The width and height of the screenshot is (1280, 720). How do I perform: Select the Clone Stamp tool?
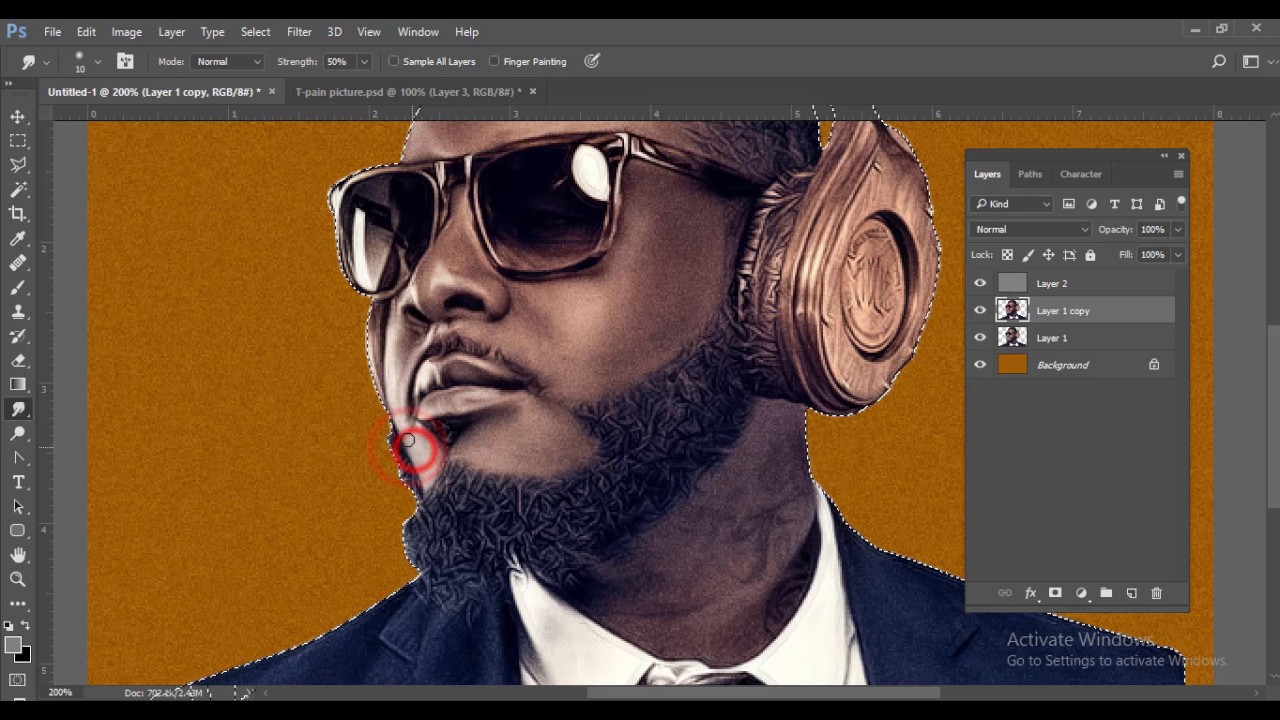[18, 312]
